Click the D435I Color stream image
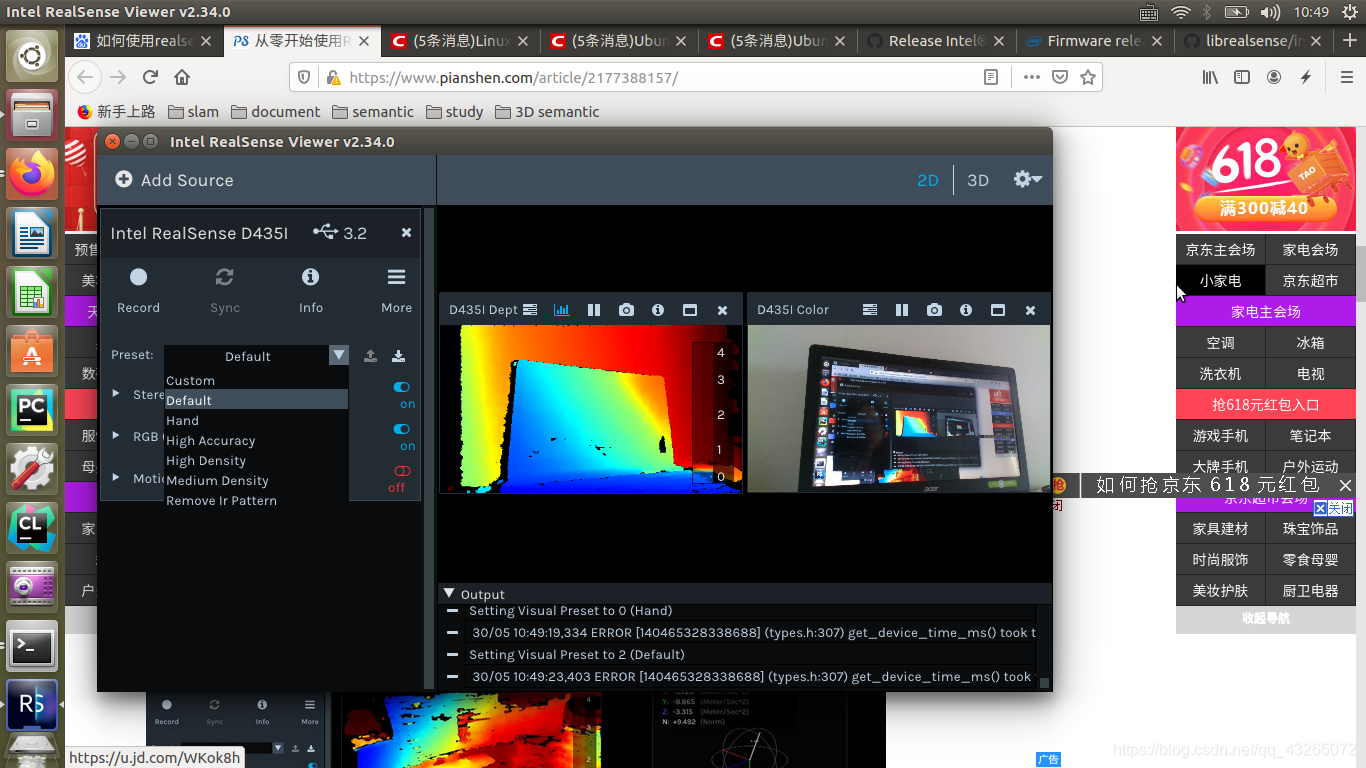 899,408
